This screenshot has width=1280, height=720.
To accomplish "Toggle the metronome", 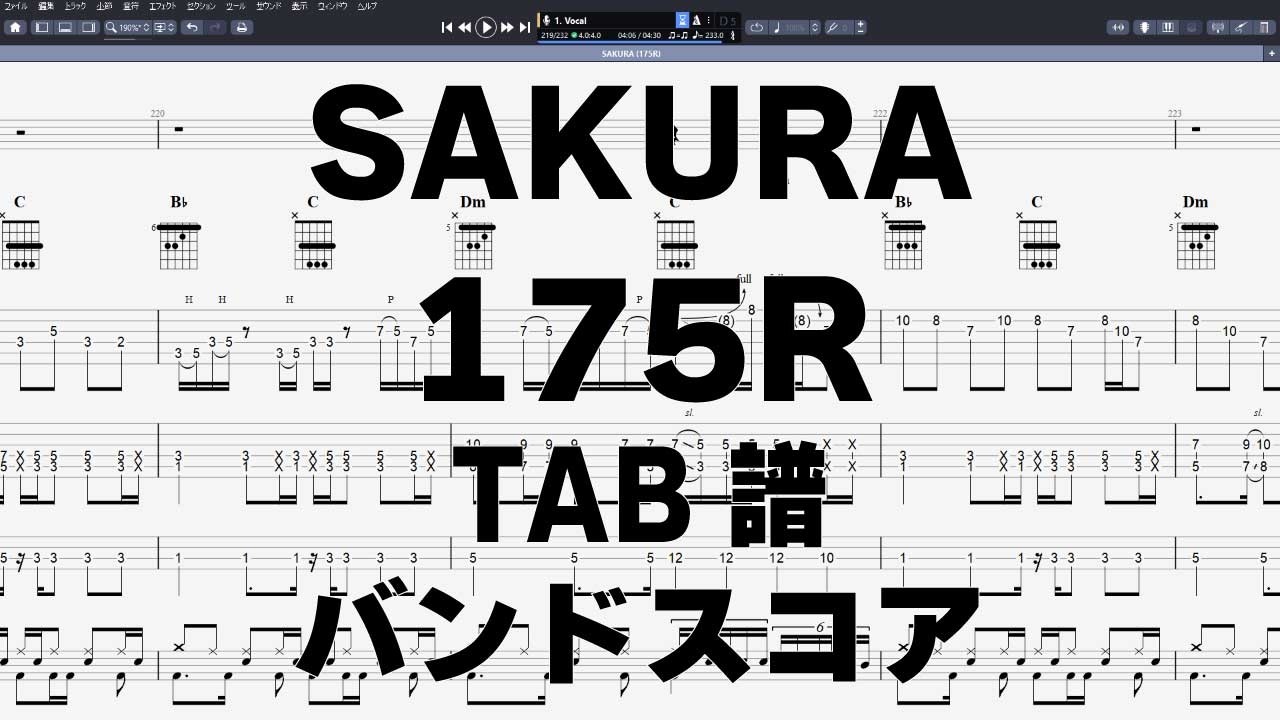I will click(x=696, y=20).
